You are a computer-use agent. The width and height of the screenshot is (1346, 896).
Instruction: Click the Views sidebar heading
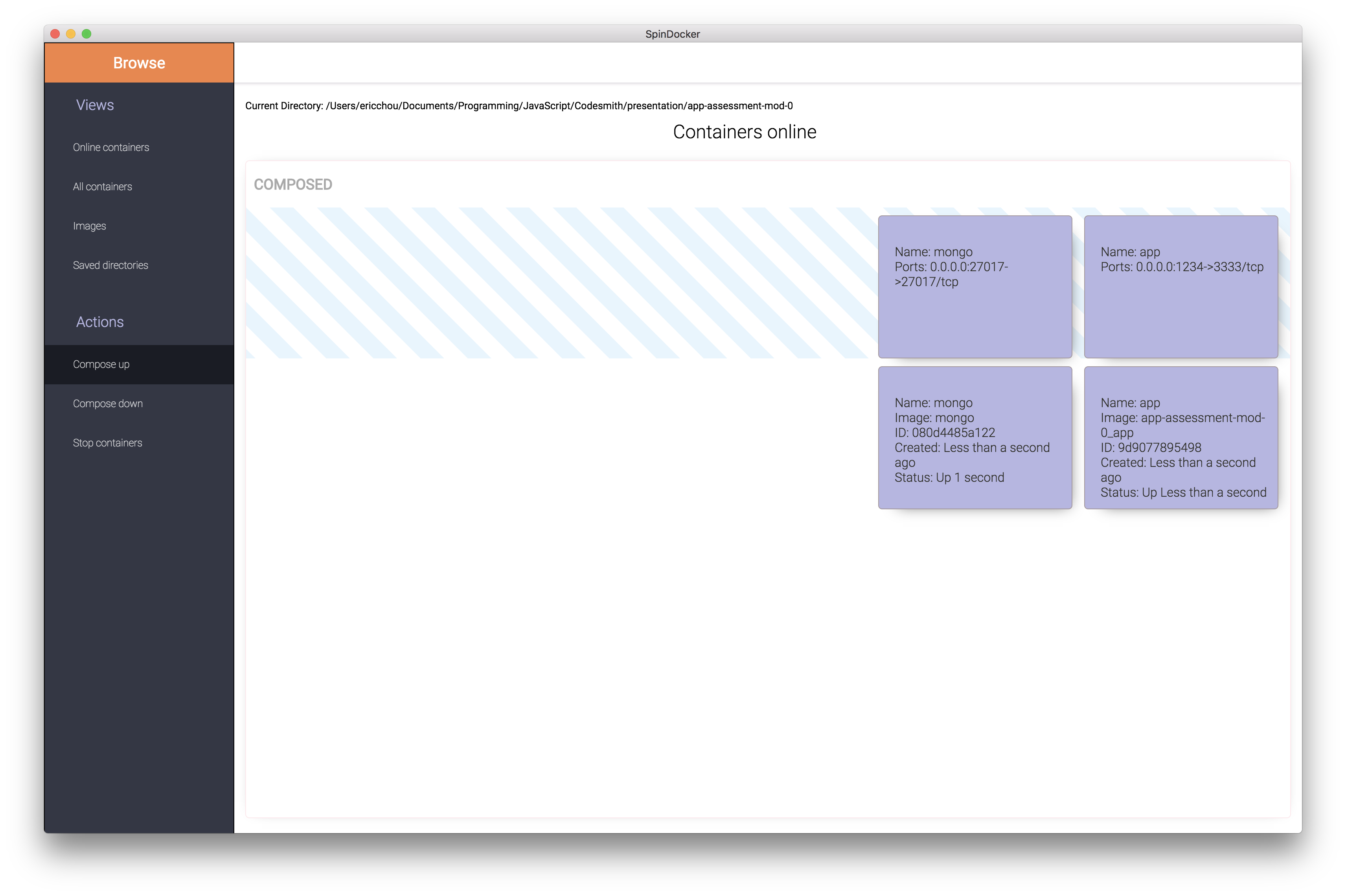[95, 105]
